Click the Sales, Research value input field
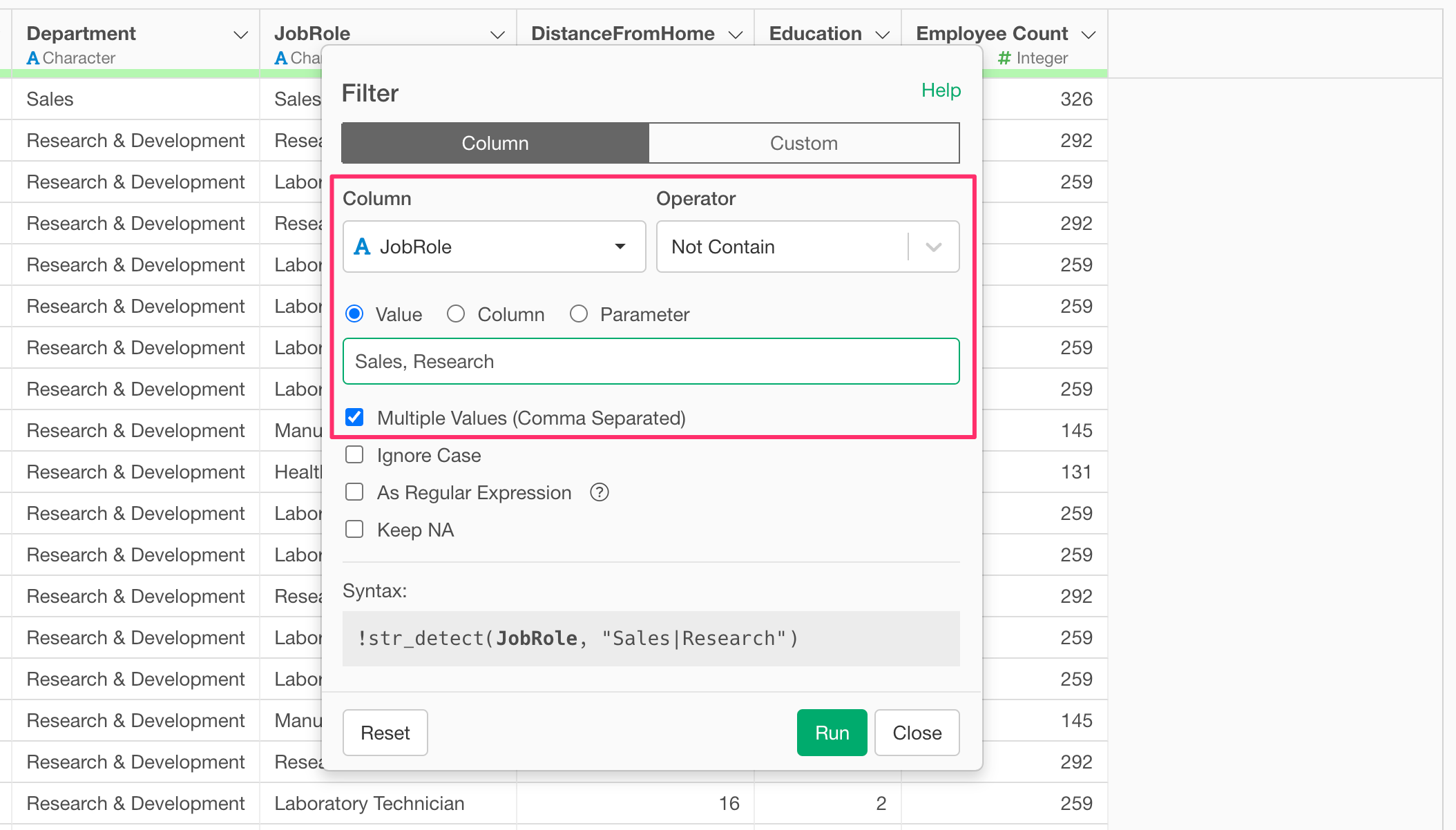Screen dimensions: 1456x830 click(651, 361)
